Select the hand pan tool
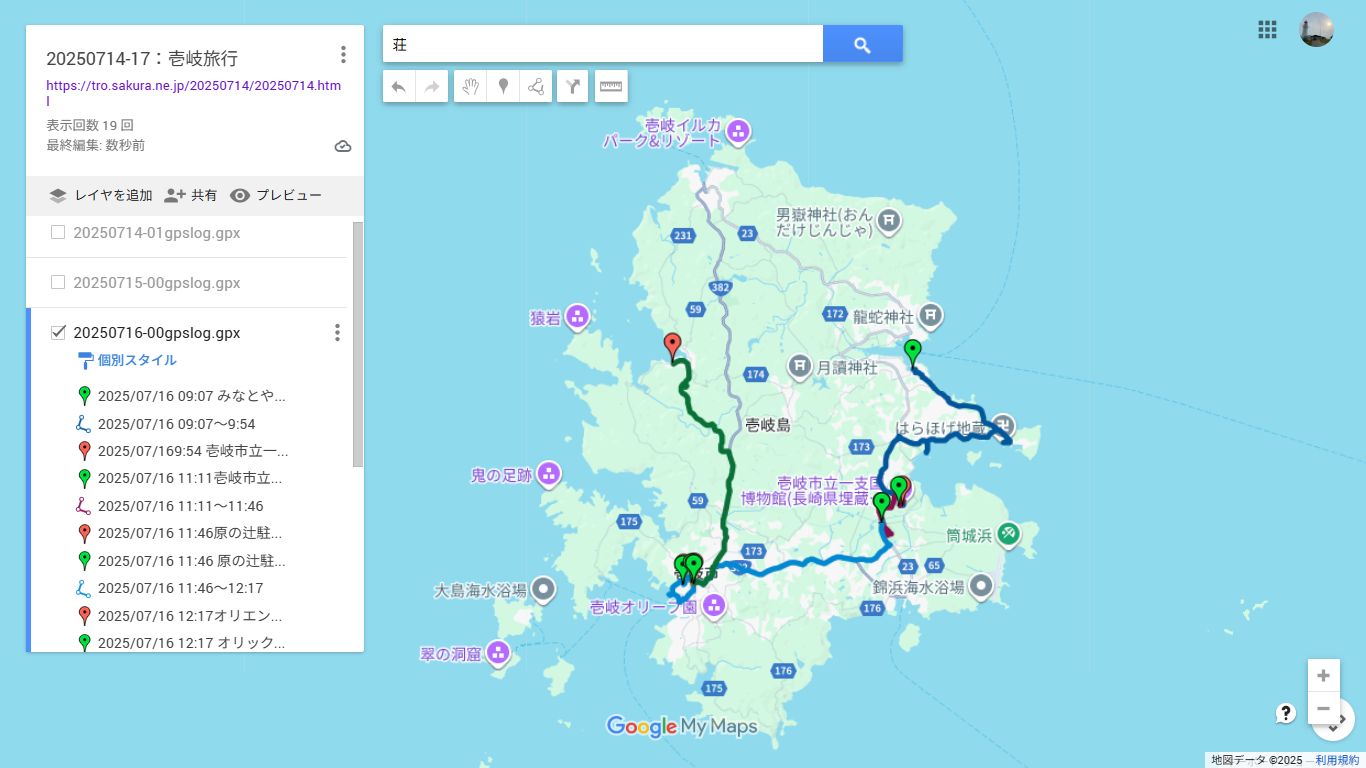The height and width of the screenshot is (768, 1366). click(x=470, y=87)
